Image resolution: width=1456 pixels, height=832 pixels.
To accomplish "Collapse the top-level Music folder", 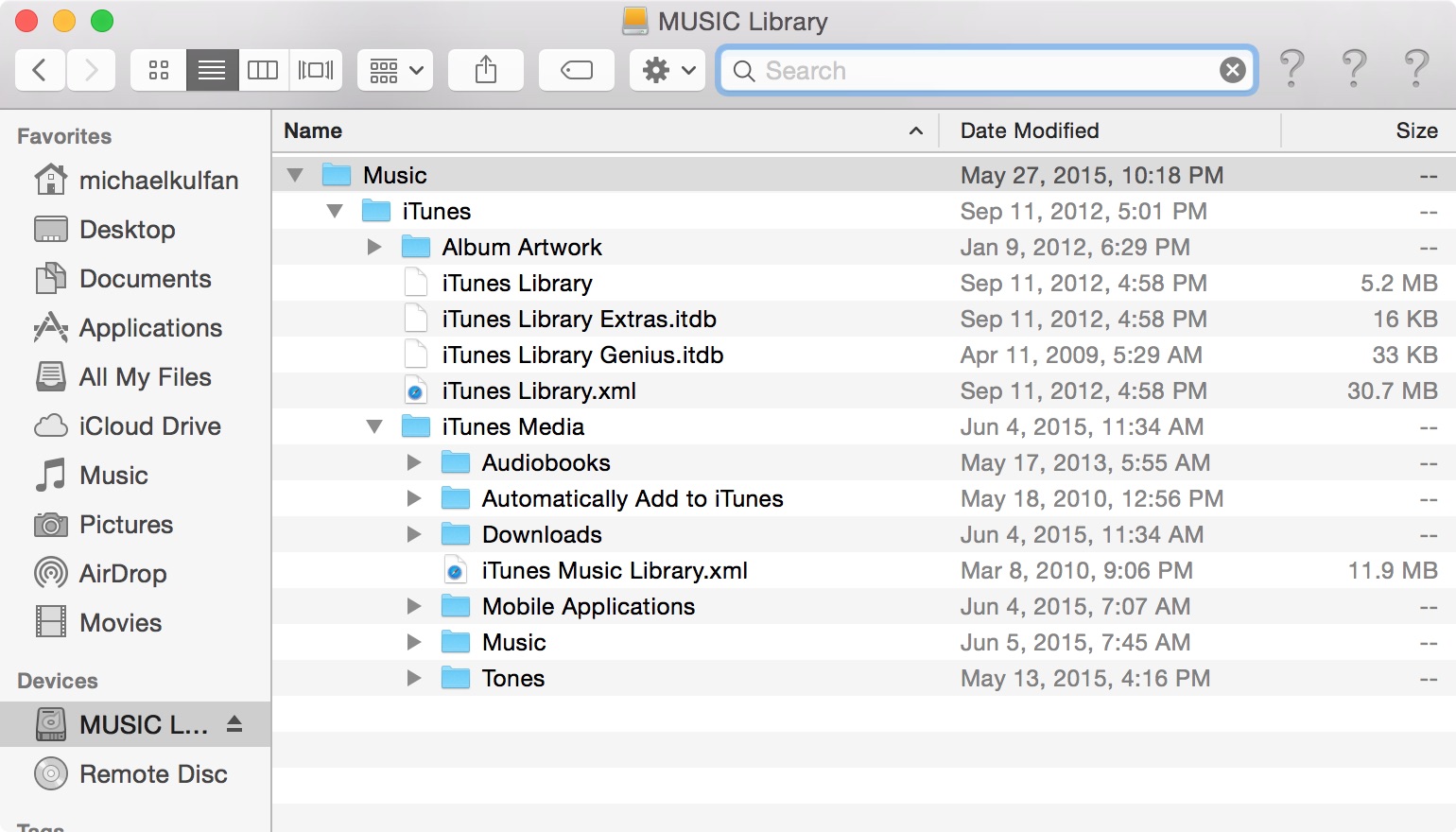I will [x=295, y=176].
